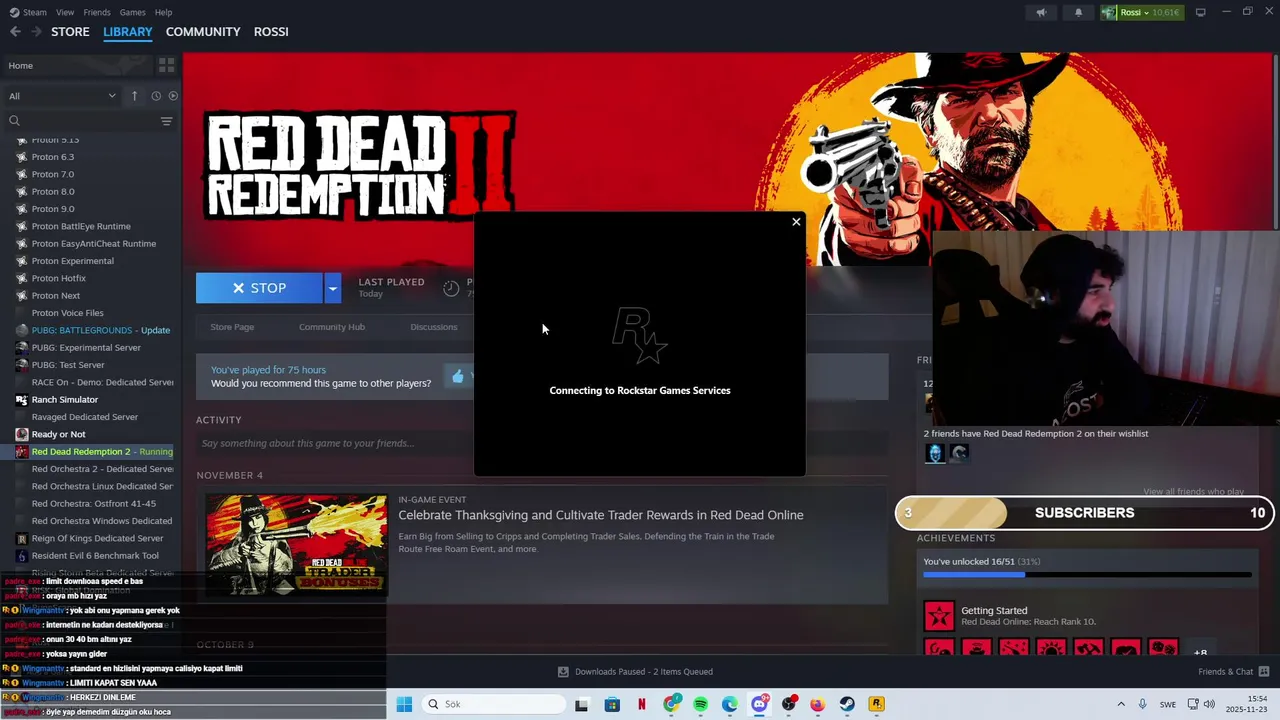Click the library search magnifier icon
This screenshot has width=1280, height=720.
coord(14,121)
